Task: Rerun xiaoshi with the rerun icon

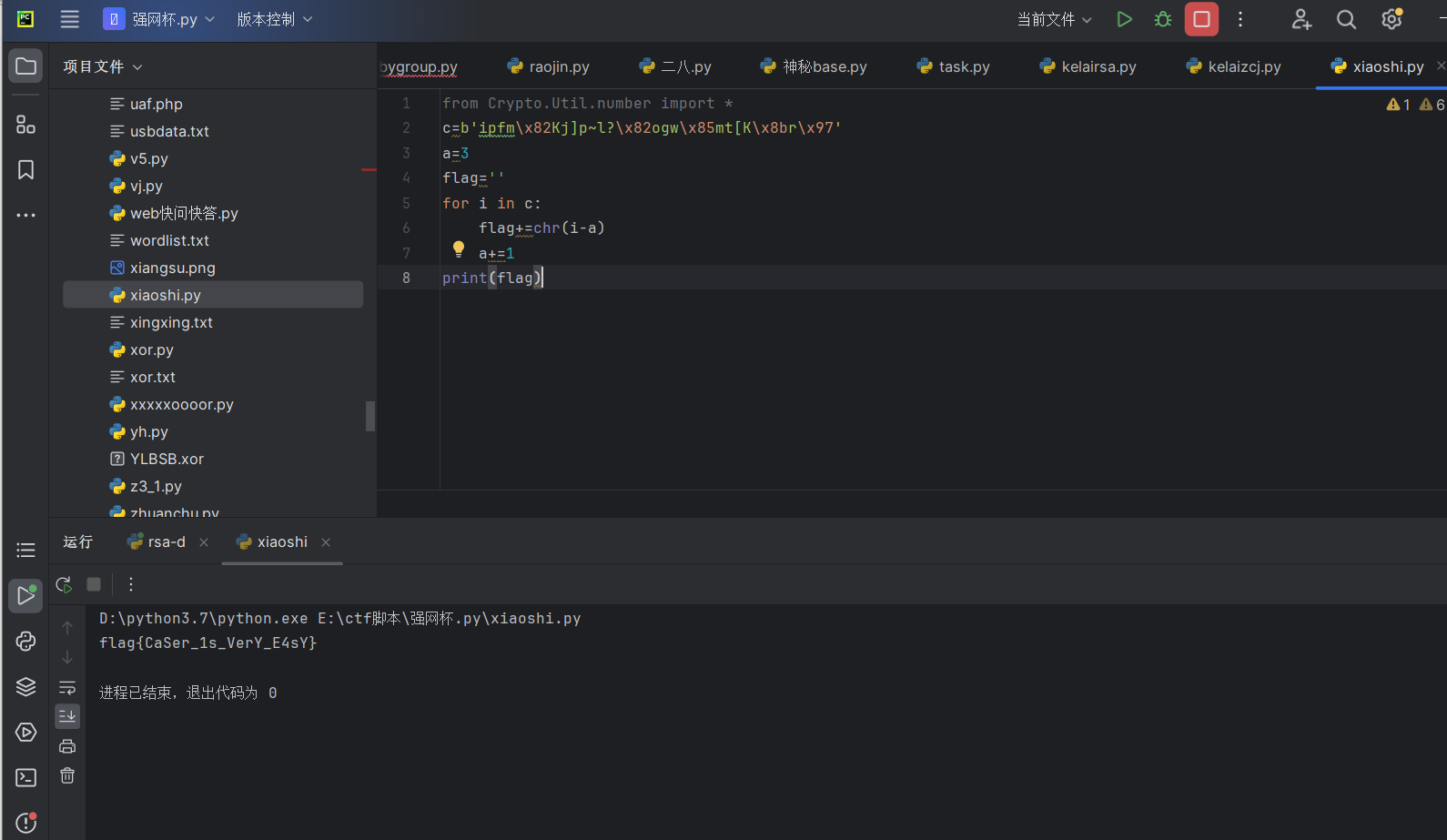Action: [x=64, y=584]
